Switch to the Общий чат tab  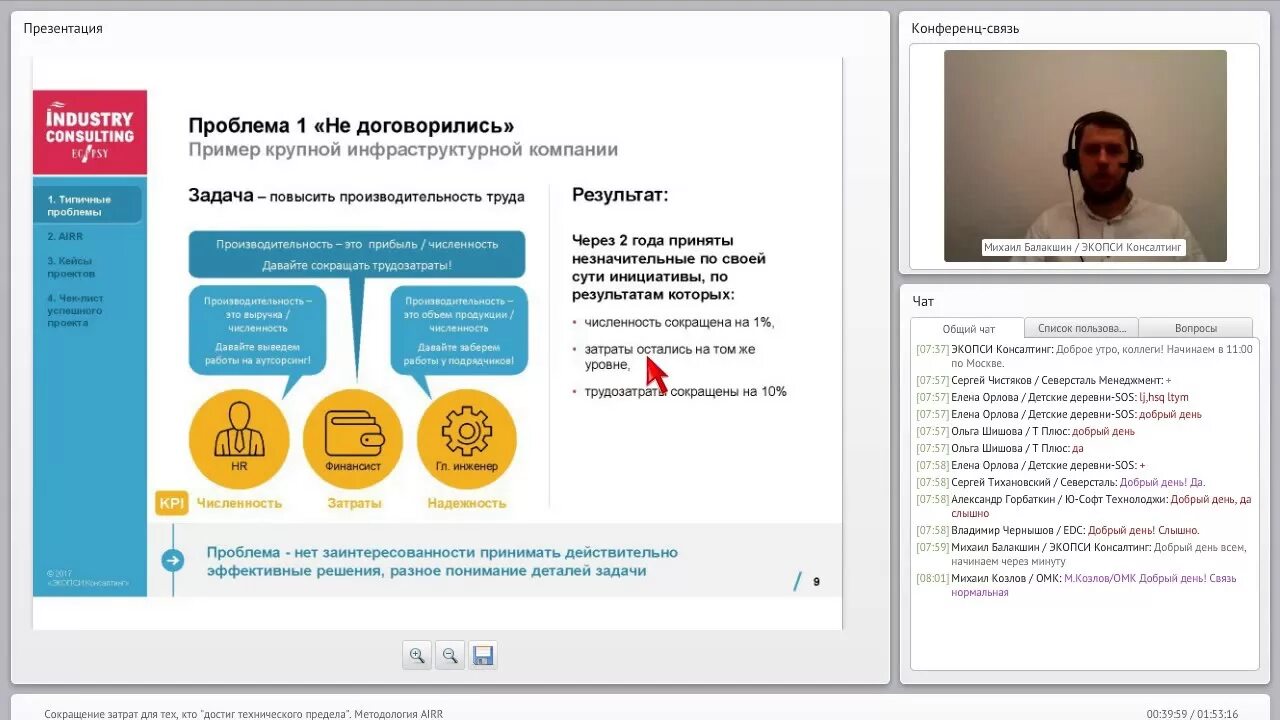click(x=968, y=328)
